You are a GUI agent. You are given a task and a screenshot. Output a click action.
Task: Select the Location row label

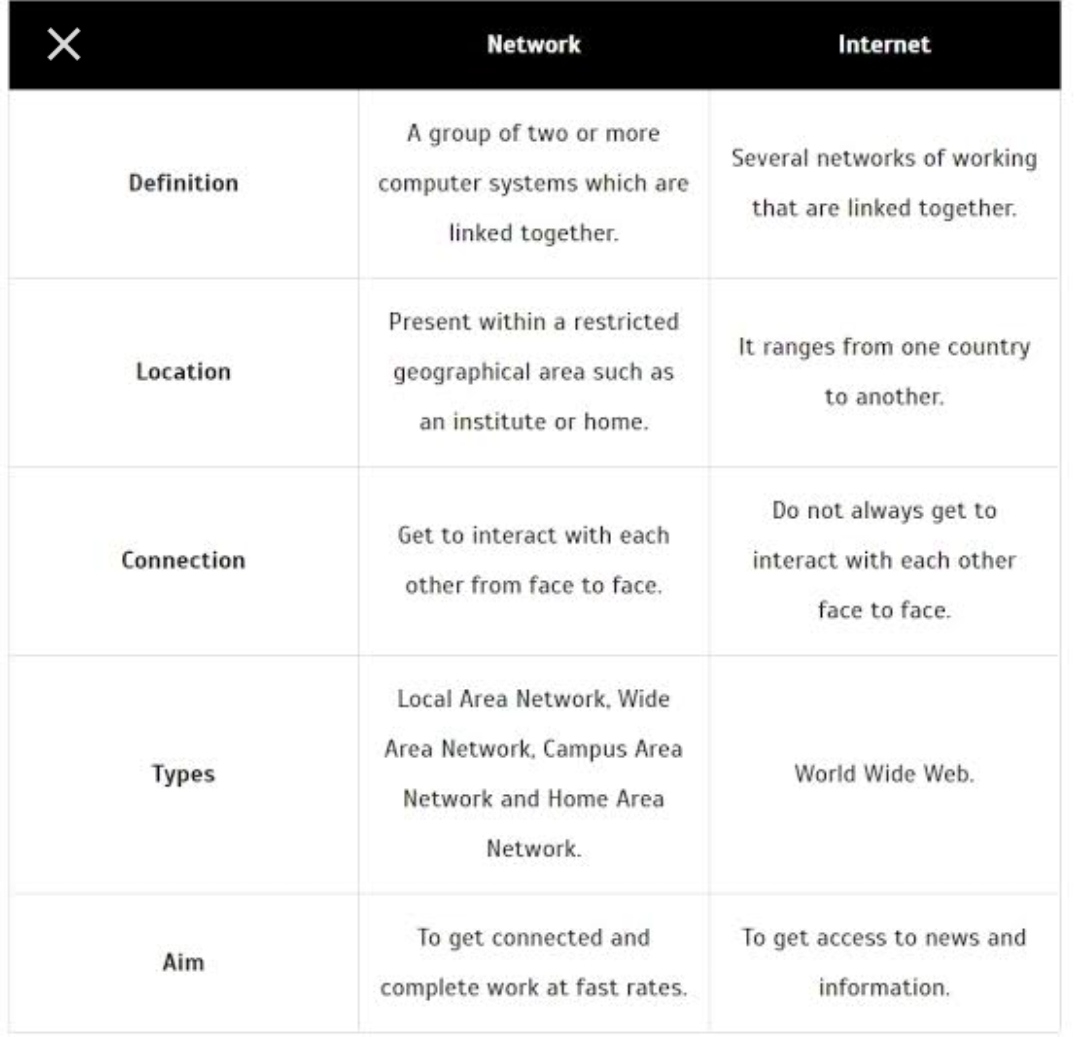[x=183, y=372]
